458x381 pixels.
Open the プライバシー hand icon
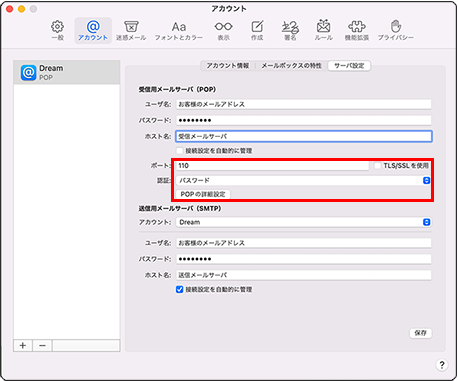pyautogui.click(x=396, y=26)
